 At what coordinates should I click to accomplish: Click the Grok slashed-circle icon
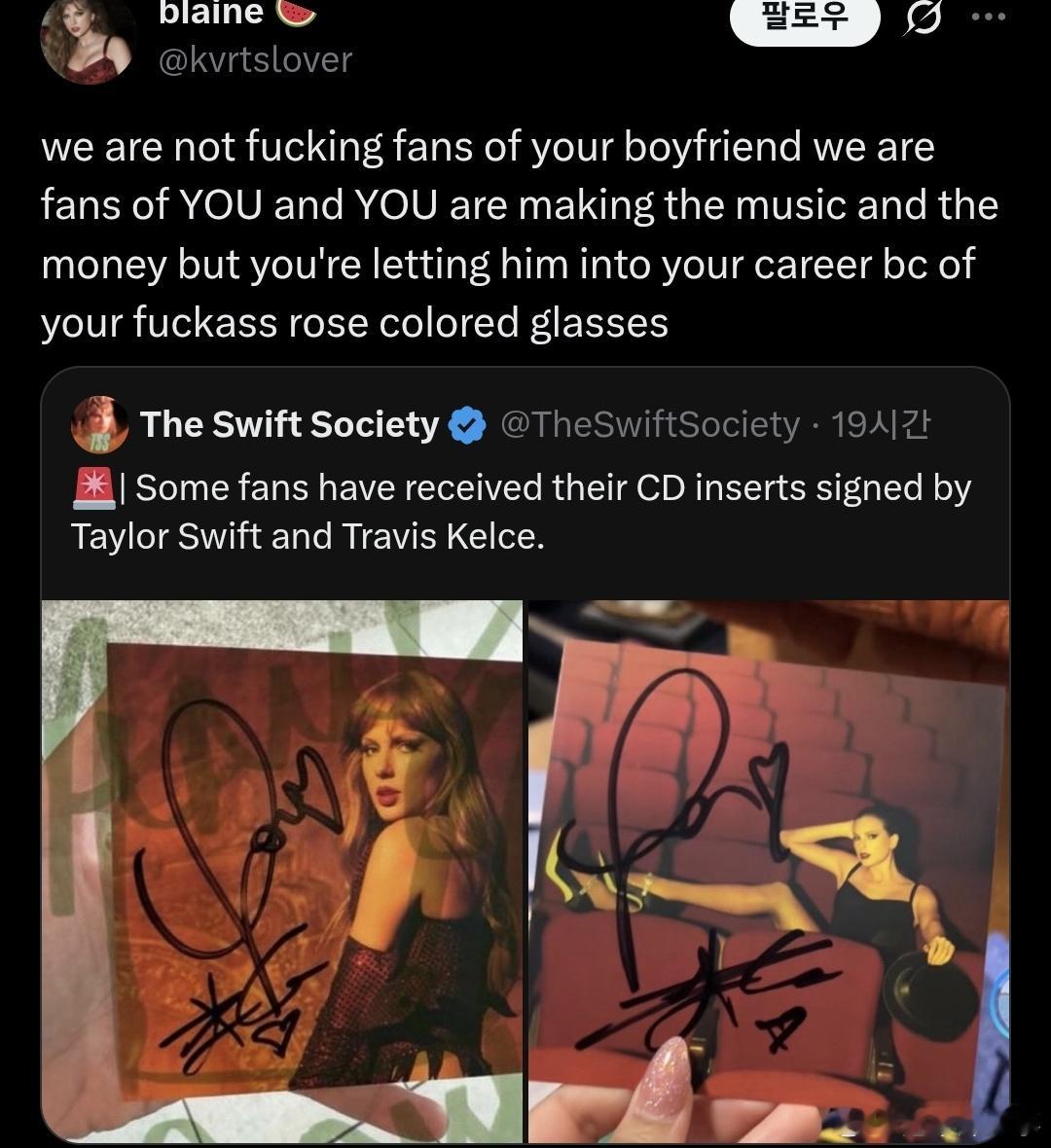click(x=923, y=18)
